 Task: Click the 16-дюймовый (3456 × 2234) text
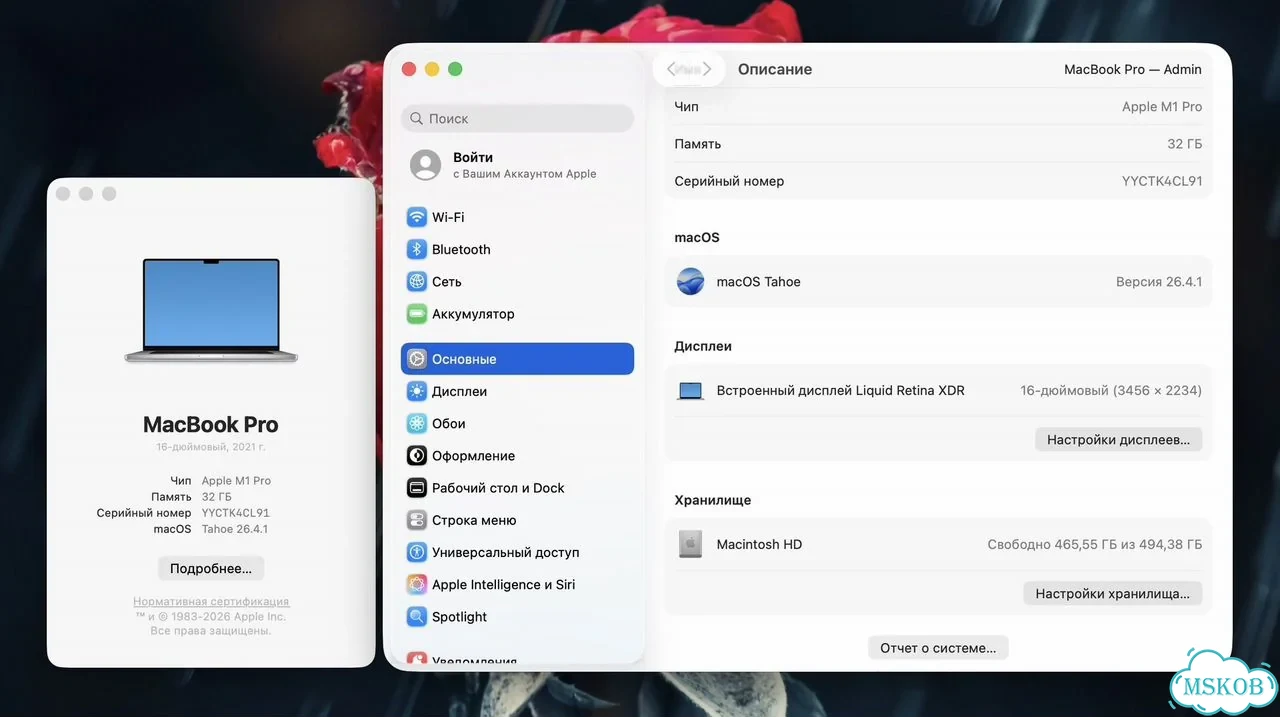coord(1111,391)
